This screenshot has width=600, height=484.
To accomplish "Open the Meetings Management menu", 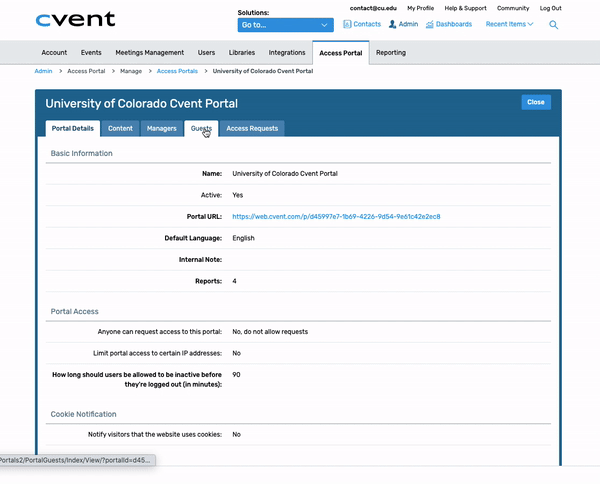I will pos(150,52).
